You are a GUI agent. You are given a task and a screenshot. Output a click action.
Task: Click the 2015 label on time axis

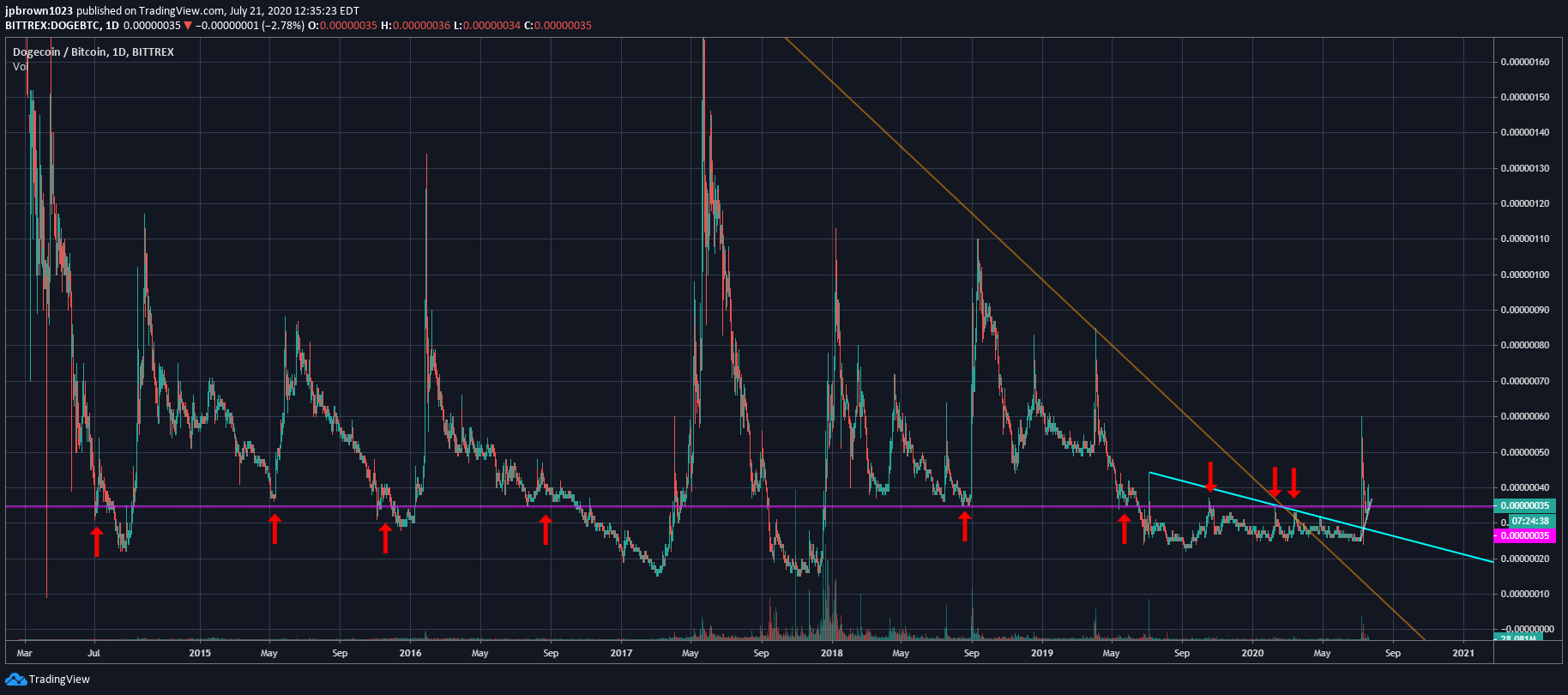point(200,653)
